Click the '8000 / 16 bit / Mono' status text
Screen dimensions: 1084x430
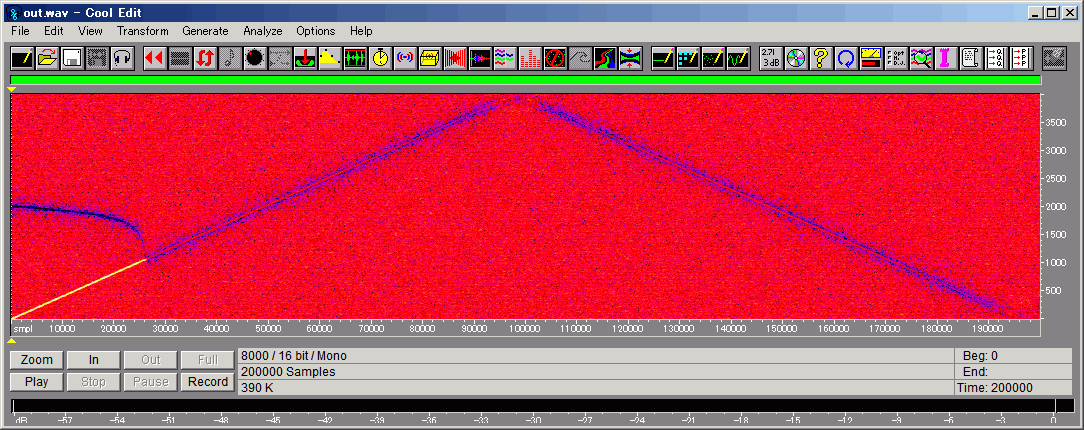[x=294, y=356]
